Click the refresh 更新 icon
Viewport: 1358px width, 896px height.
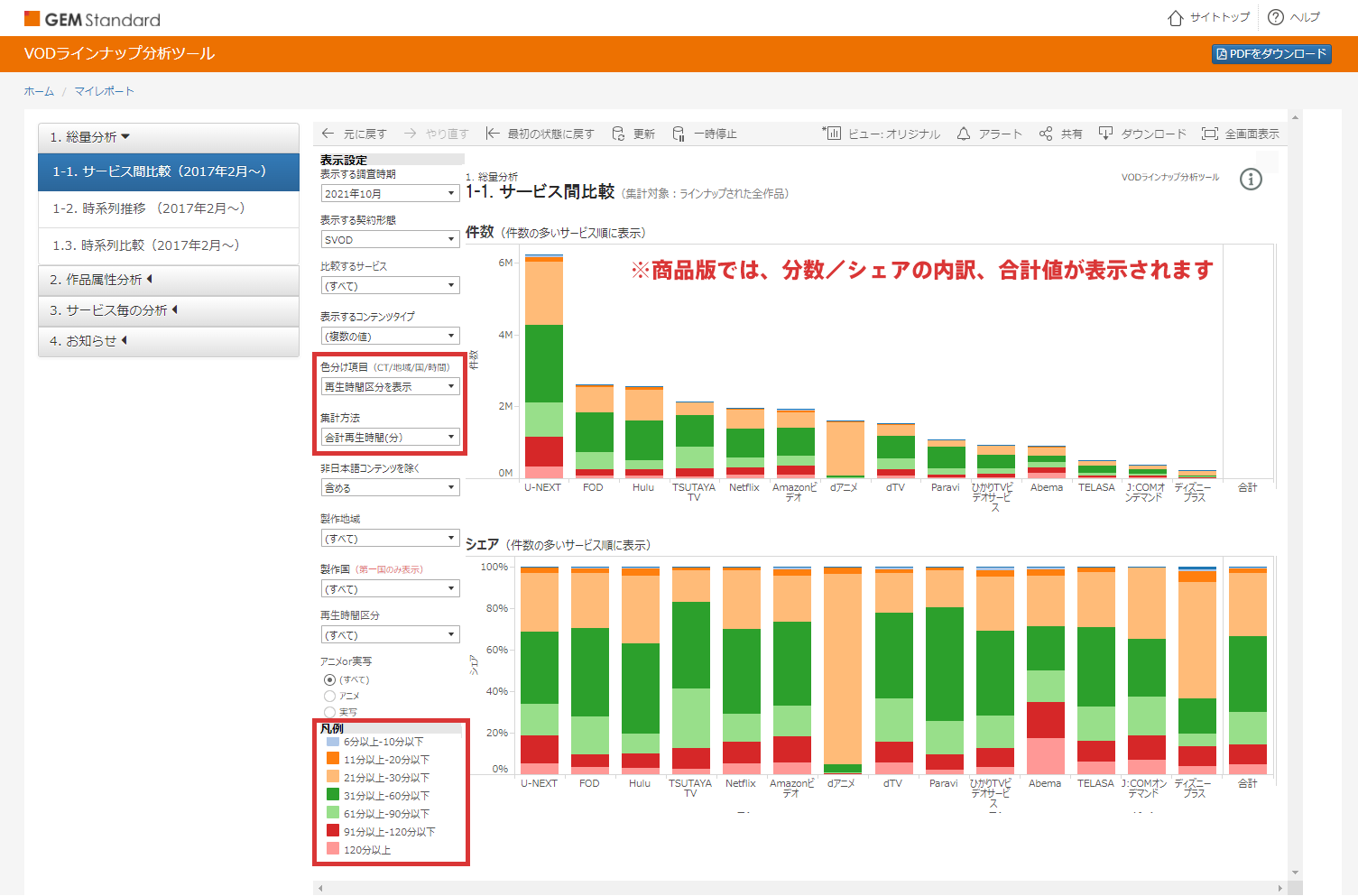click(x=618, y=134)
